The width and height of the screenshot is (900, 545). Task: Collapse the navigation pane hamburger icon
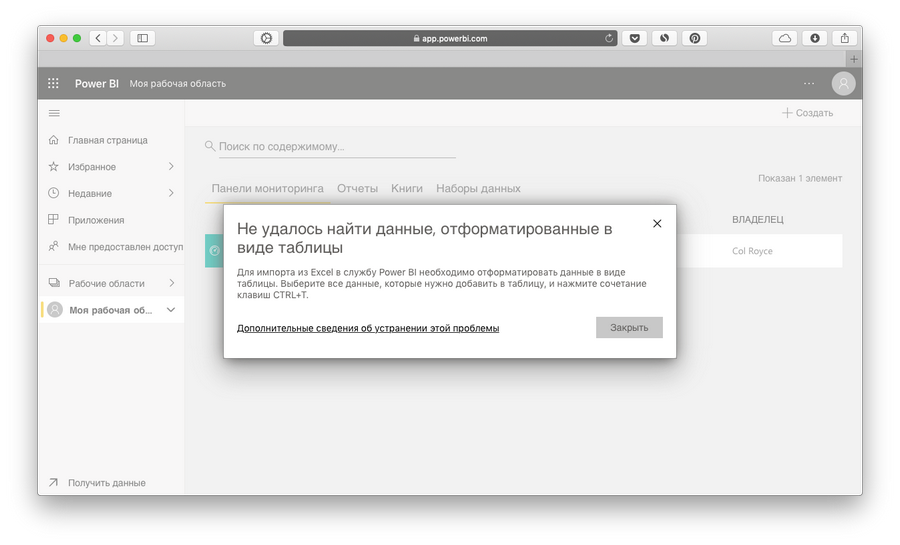54,113
